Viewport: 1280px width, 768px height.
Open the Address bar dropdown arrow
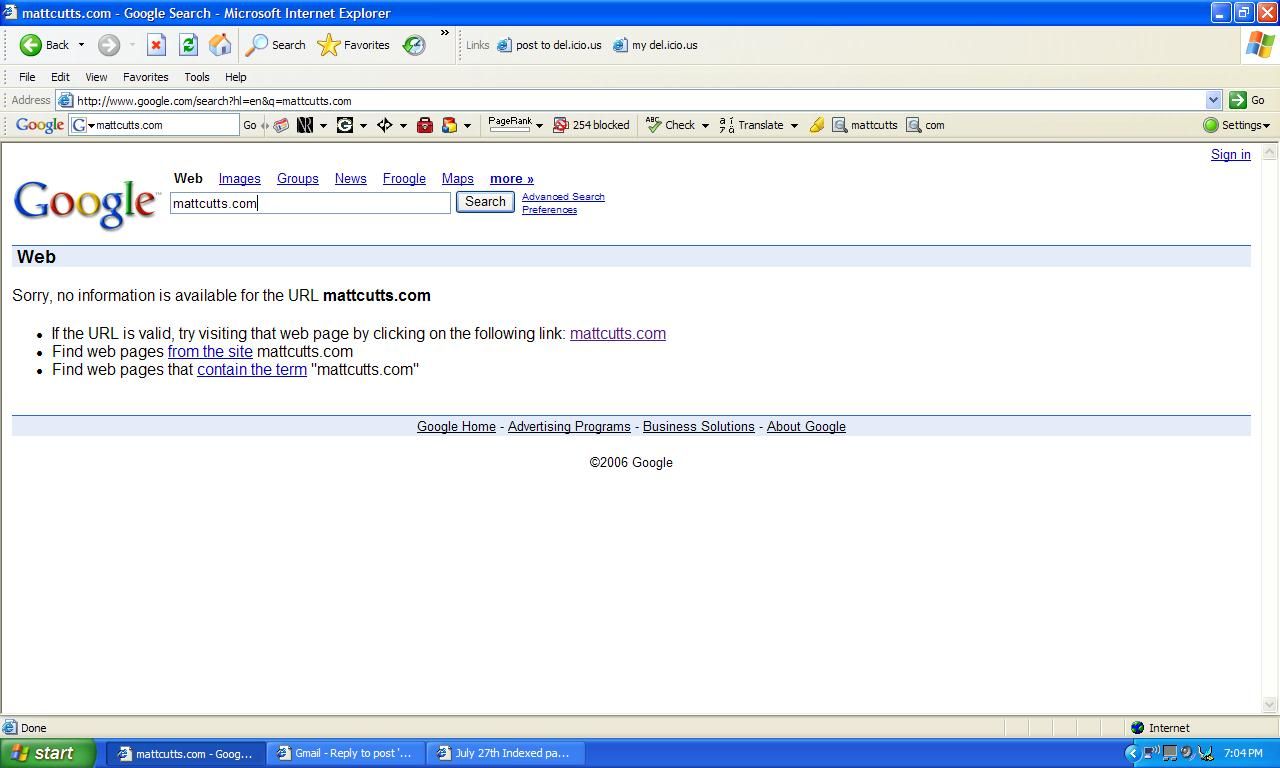click(x=1213, y=100)
